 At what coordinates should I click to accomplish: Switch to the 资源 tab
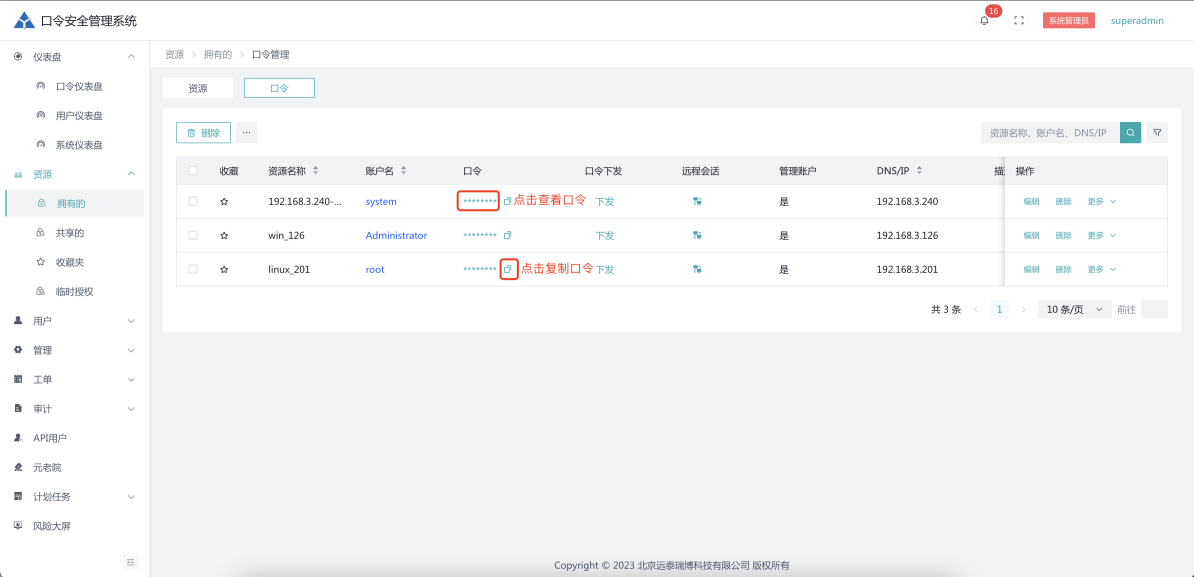pos(198,88)
